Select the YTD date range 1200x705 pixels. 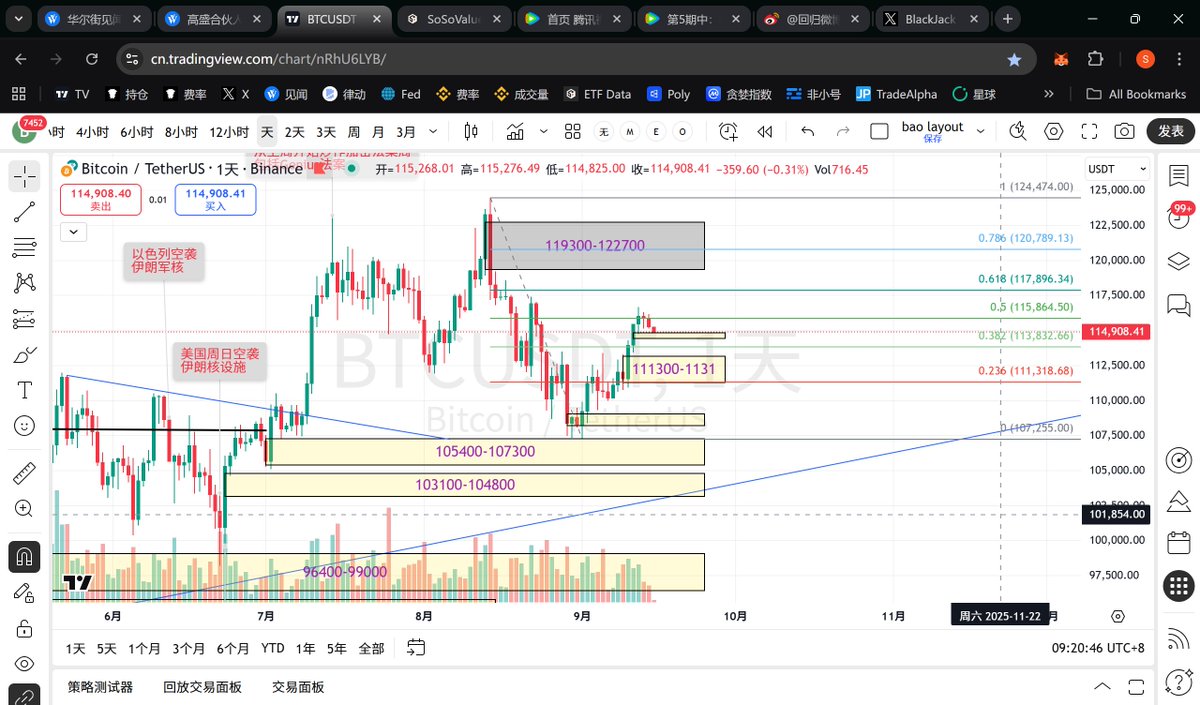[272, 648]
